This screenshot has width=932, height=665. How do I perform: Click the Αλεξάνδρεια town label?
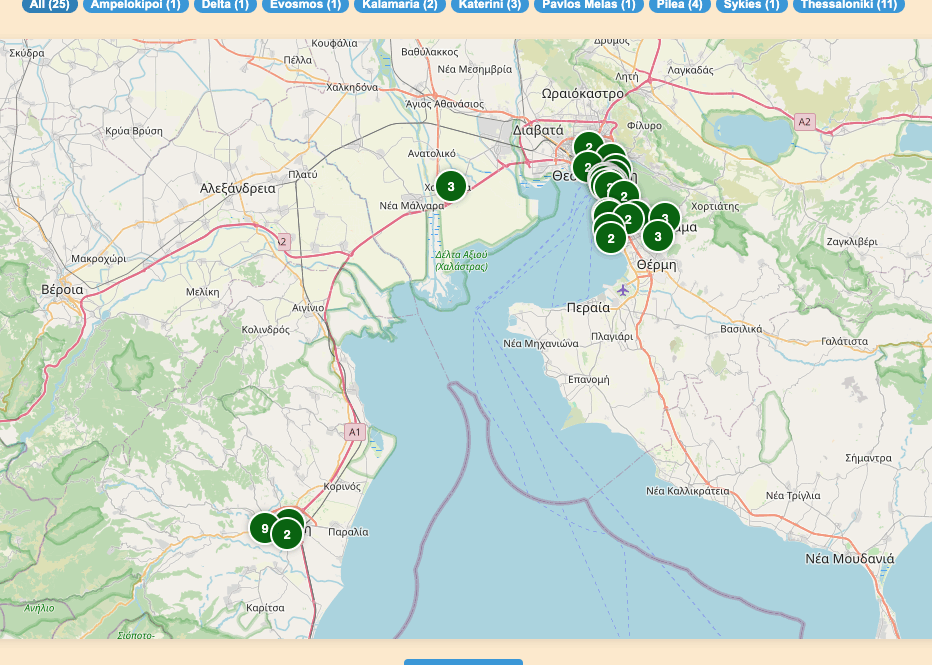pos(238,188)
